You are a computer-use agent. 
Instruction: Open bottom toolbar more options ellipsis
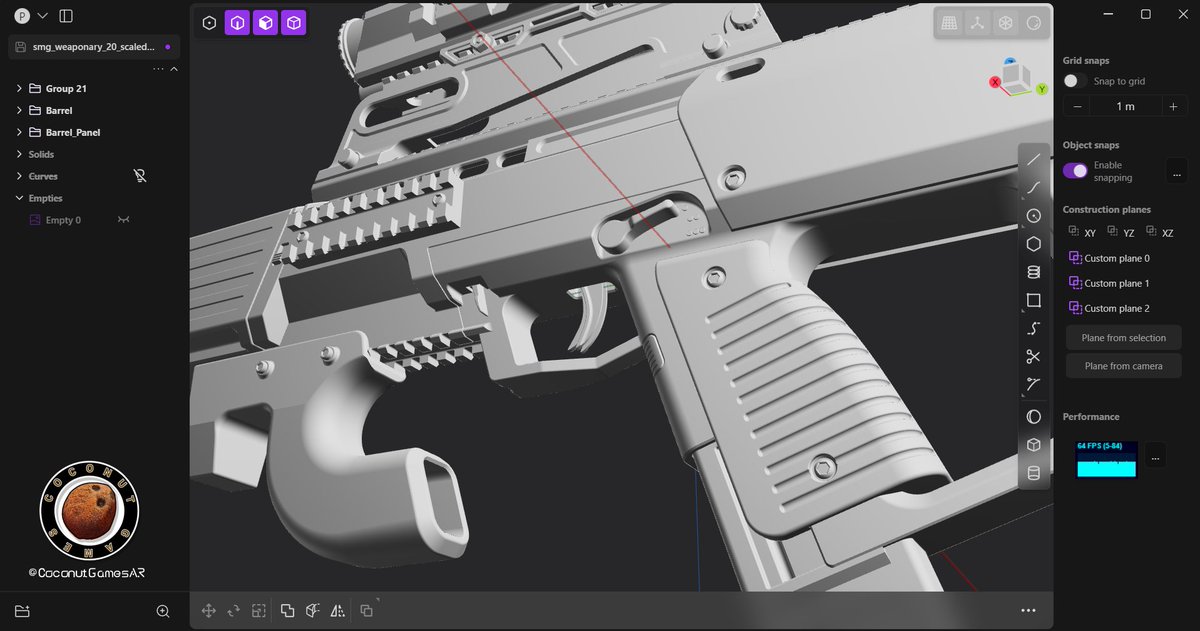[x=1028, y=610]
